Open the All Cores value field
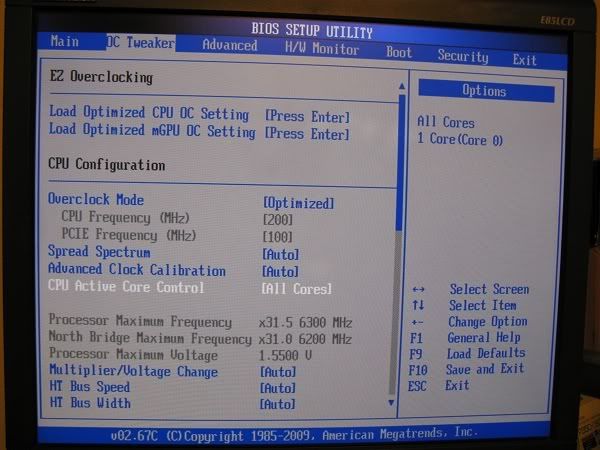This screenshot has width=600, height=450. pos(297,289)
